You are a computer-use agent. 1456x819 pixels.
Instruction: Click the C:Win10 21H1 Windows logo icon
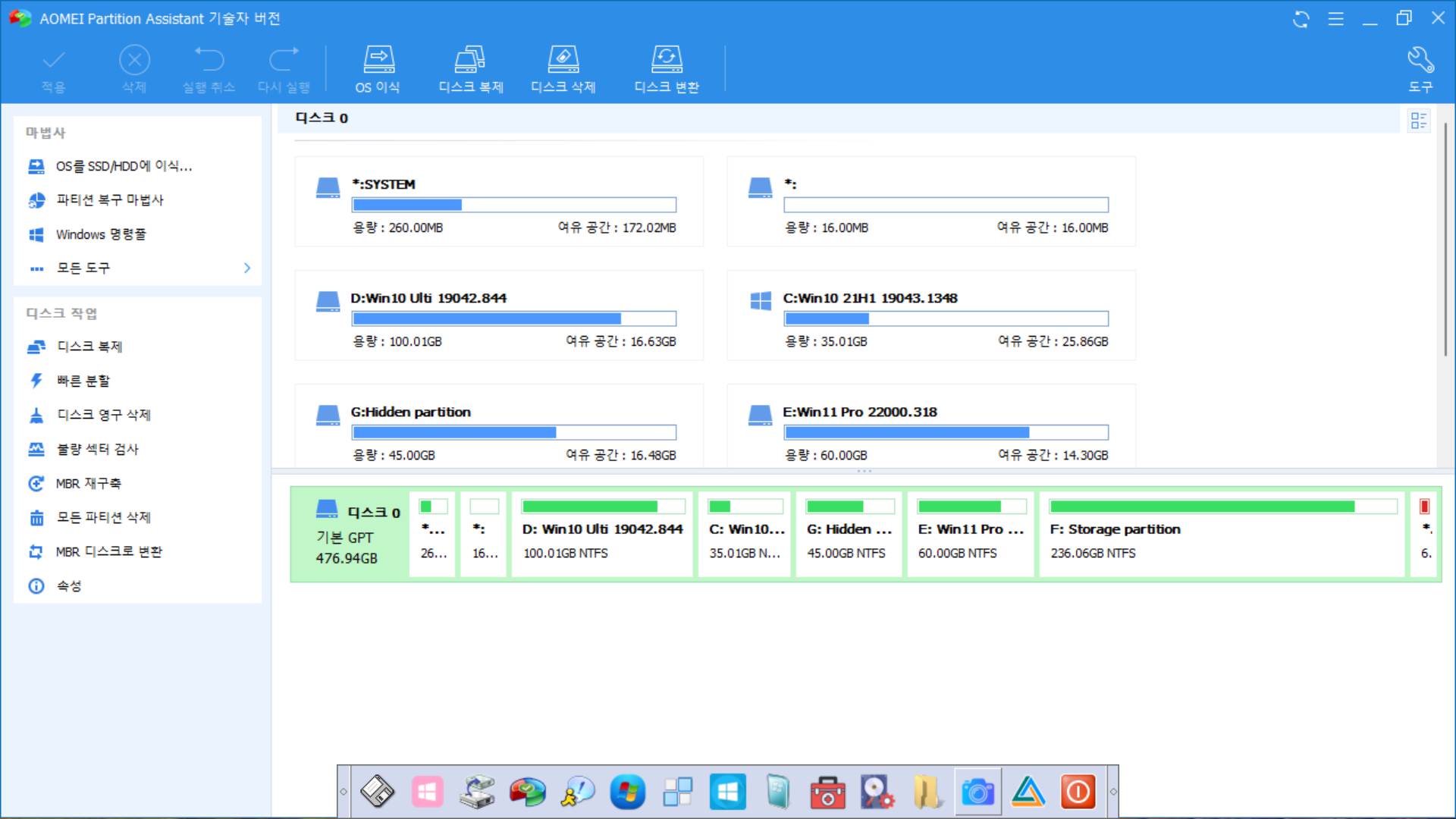click(760, 301)
